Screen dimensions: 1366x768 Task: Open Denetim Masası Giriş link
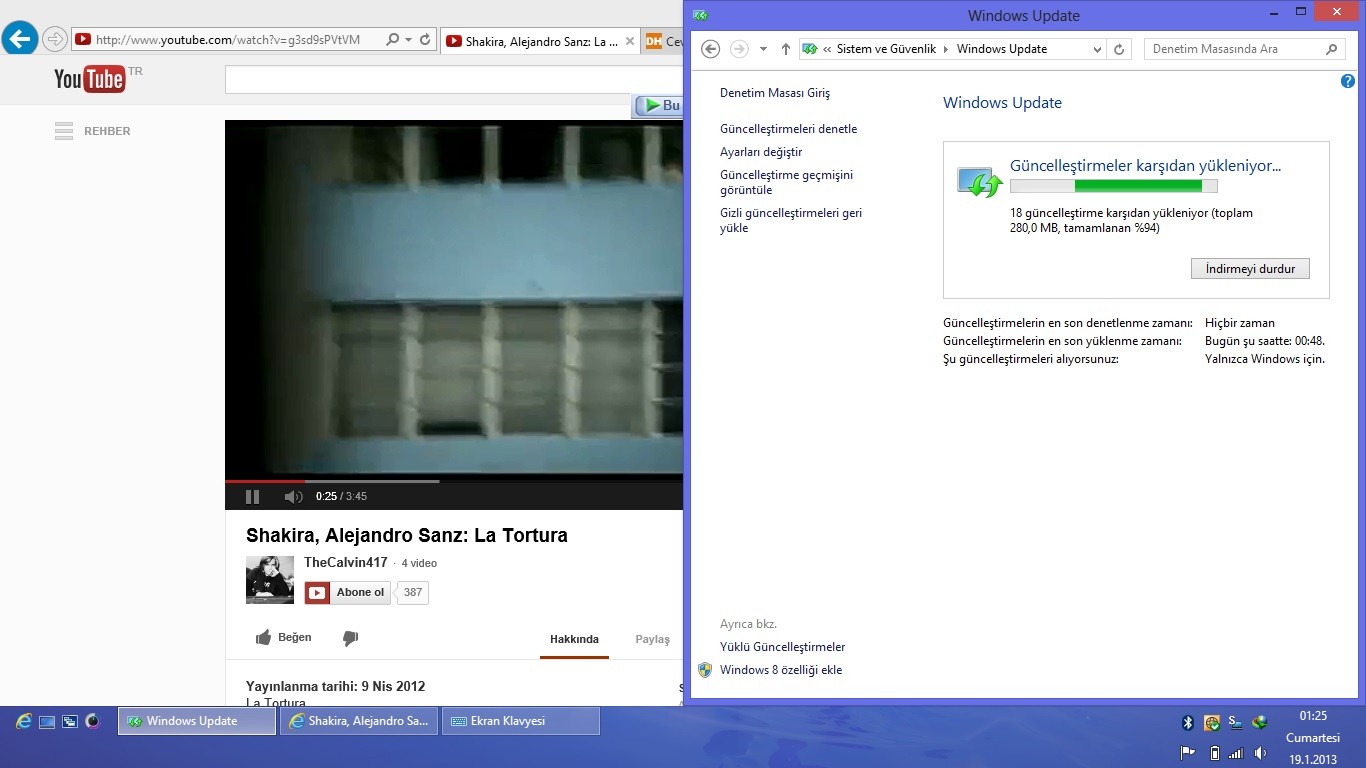coord(775,93)
